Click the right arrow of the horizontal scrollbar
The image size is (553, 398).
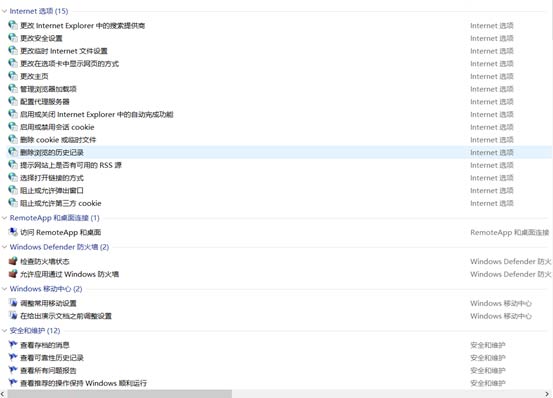click(548, 394)
